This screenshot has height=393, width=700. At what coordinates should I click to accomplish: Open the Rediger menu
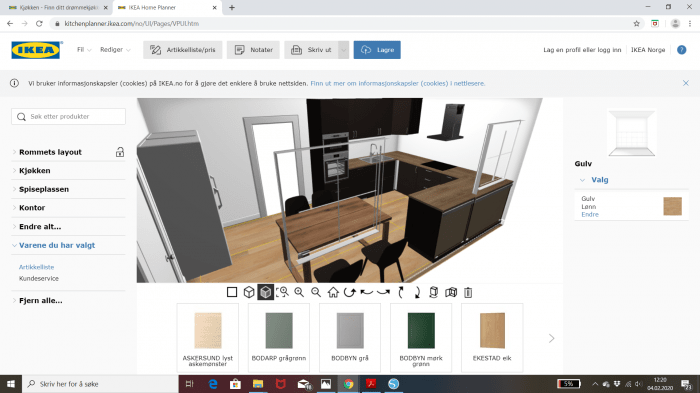coord(115,50)
